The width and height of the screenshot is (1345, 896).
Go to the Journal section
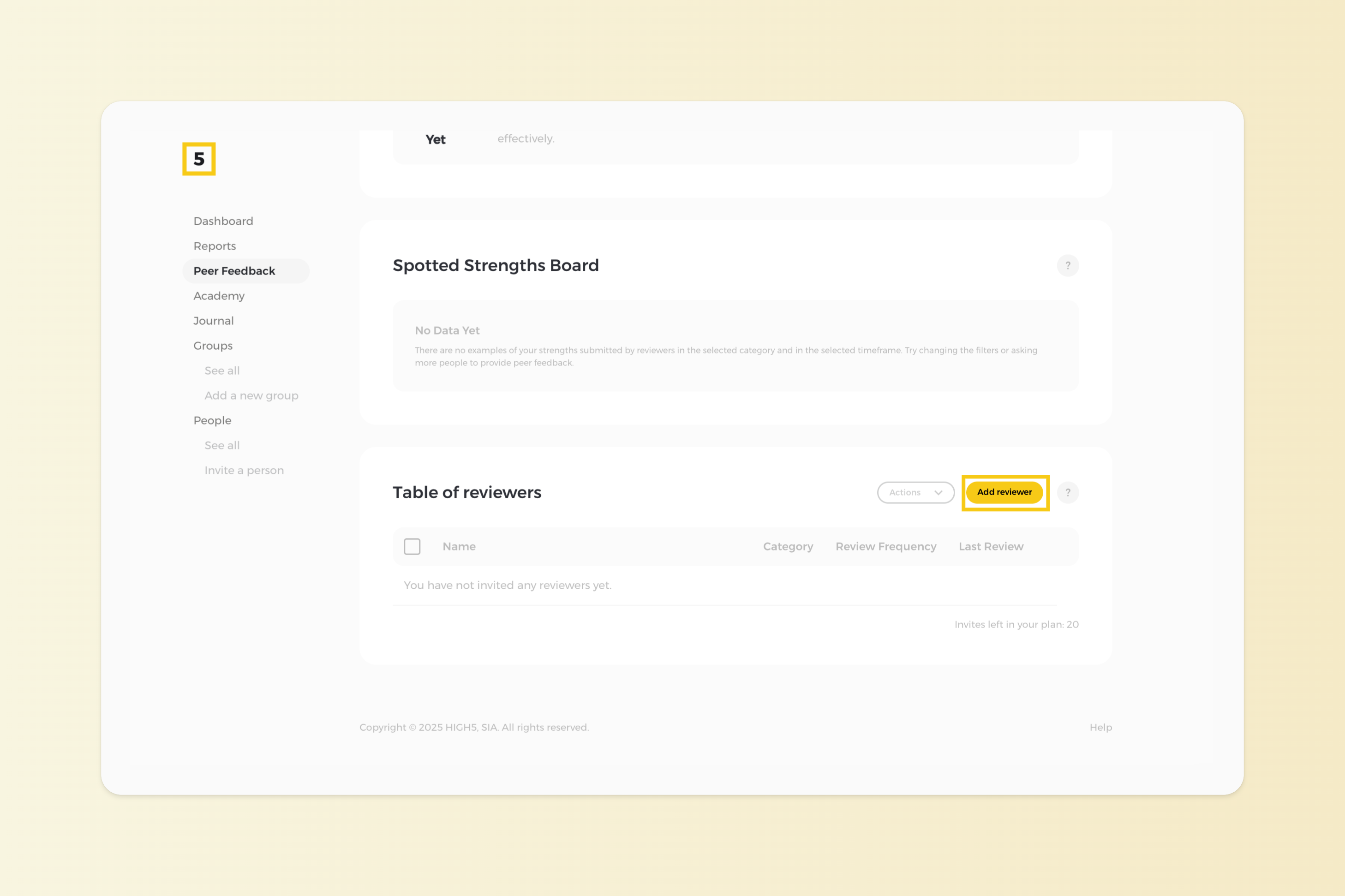(x=213, y=321)
